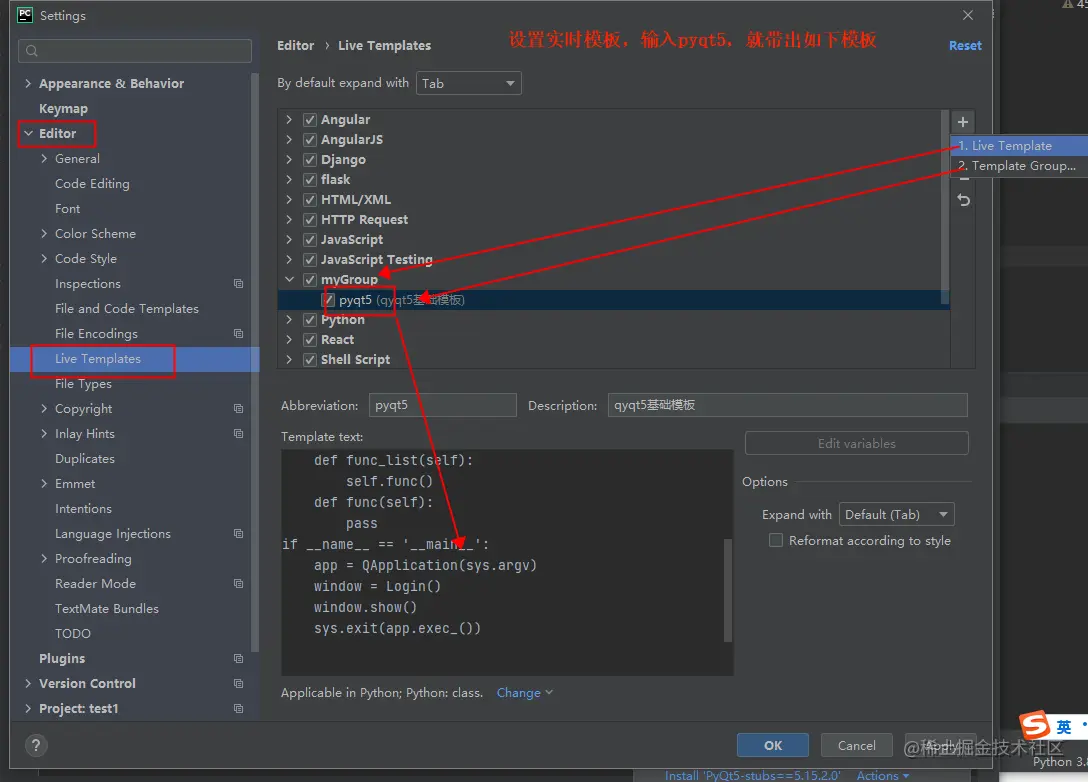Click the project-level icon beside Reader Mode
The width and height of the screenshot is (1088, 782).
tap(238, 584)
